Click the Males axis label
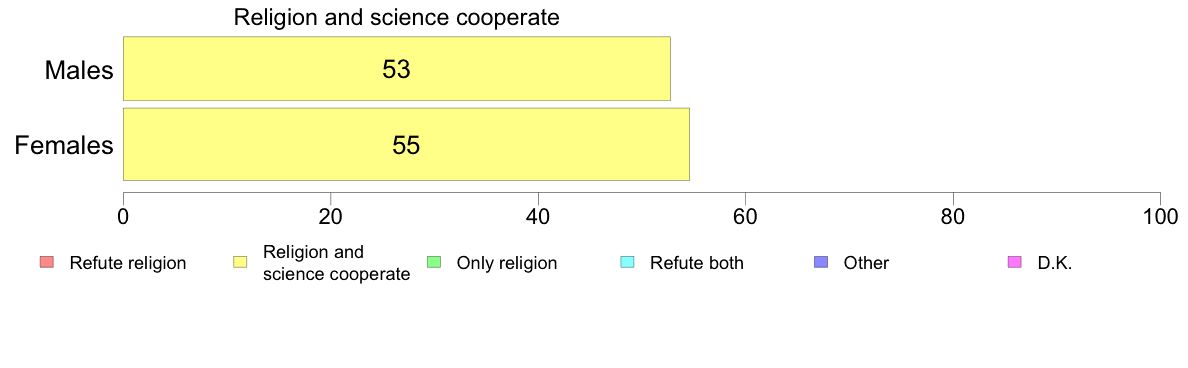This screenshot has width=1188, height=368. [79, 70]
